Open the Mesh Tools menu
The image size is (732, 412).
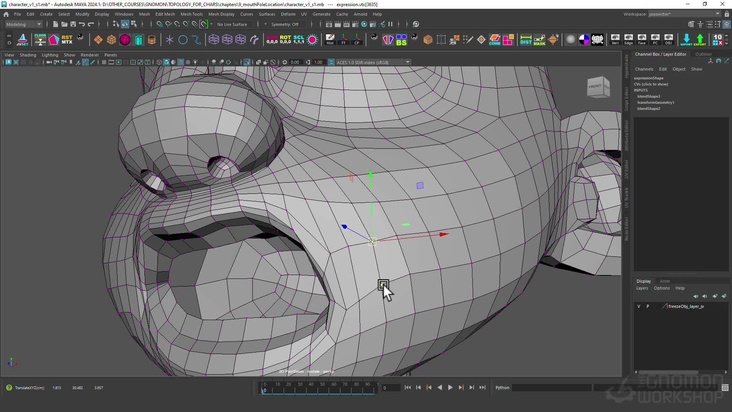point(191,14)
